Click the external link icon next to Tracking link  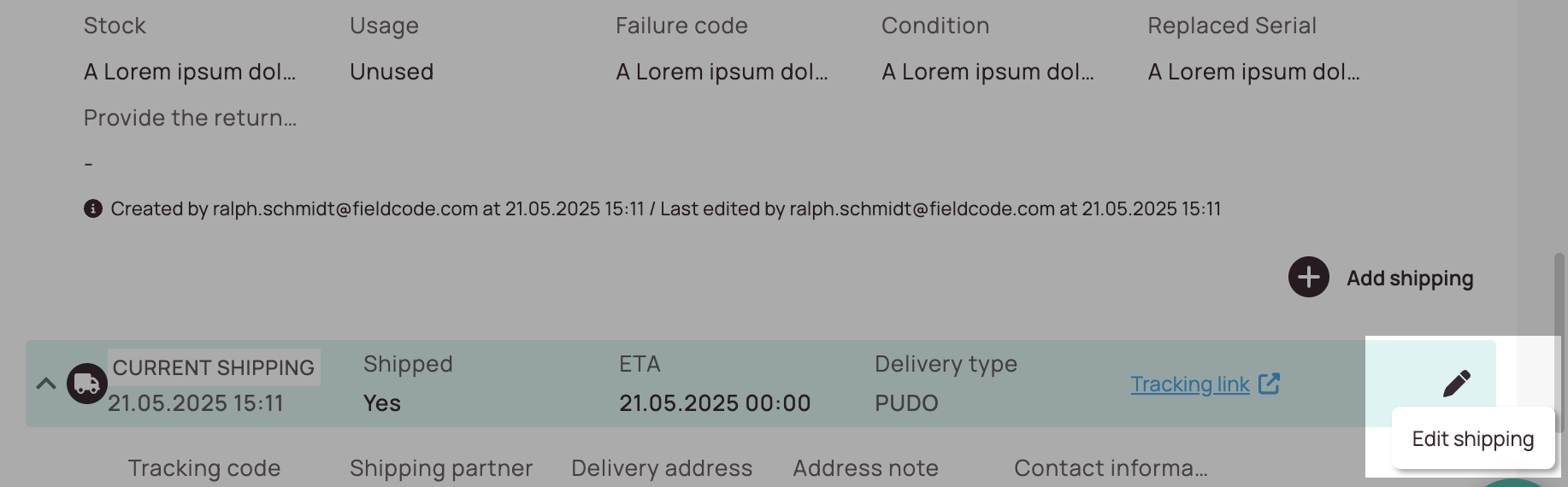click(1270, 384)
